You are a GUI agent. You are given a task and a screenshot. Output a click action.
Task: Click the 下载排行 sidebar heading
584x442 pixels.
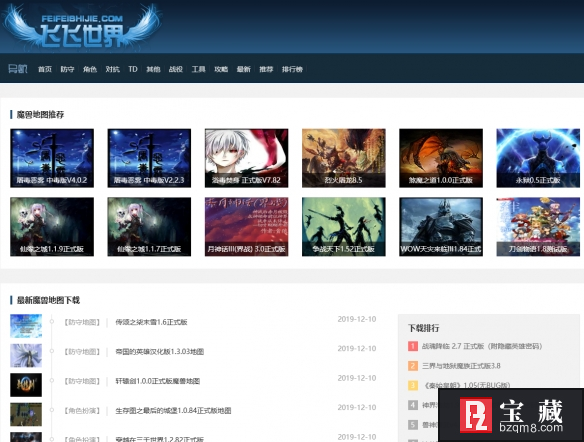(x=423, y=328)
